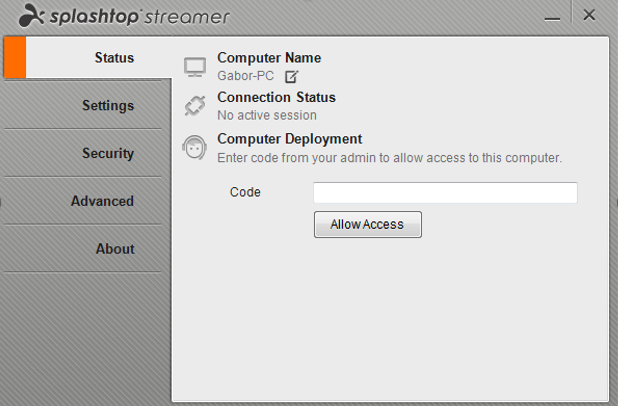Click the "Enter code from your admin" description
618x406 pixels.
(389, 157)
